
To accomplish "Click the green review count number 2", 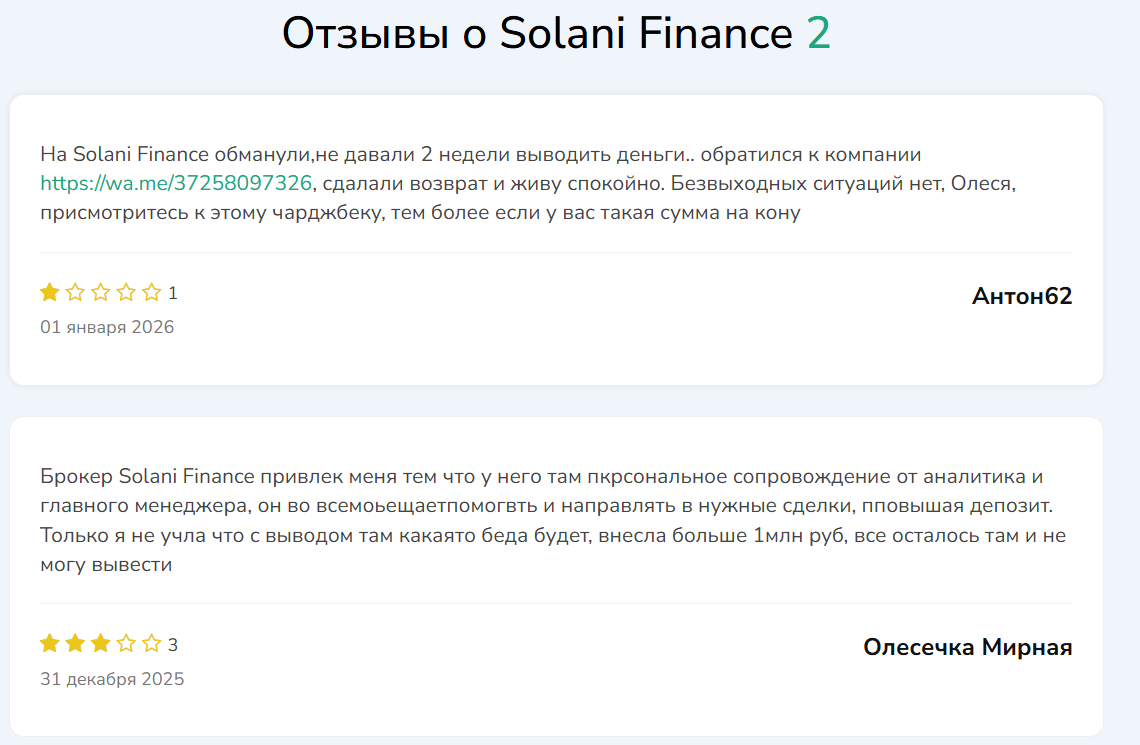I will (819, 34).
